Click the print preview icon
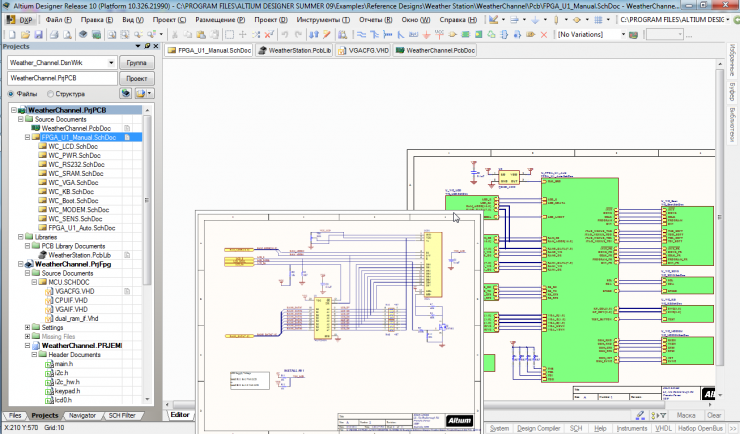 tap(67, 35)
